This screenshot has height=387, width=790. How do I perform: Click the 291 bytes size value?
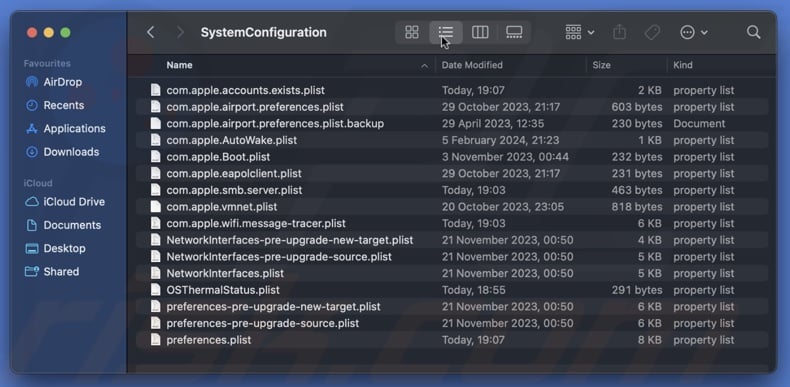pos(636,290)
